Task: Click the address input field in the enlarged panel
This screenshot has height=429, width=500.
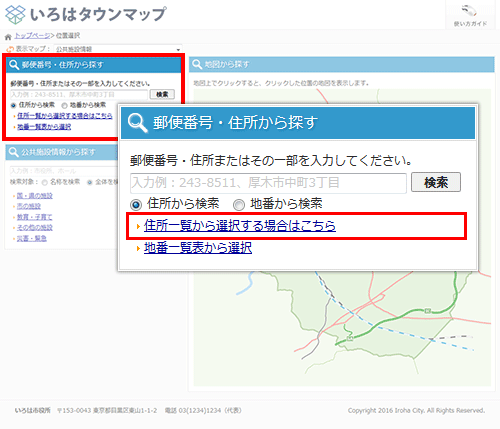Action: click(x=268, y=183)
